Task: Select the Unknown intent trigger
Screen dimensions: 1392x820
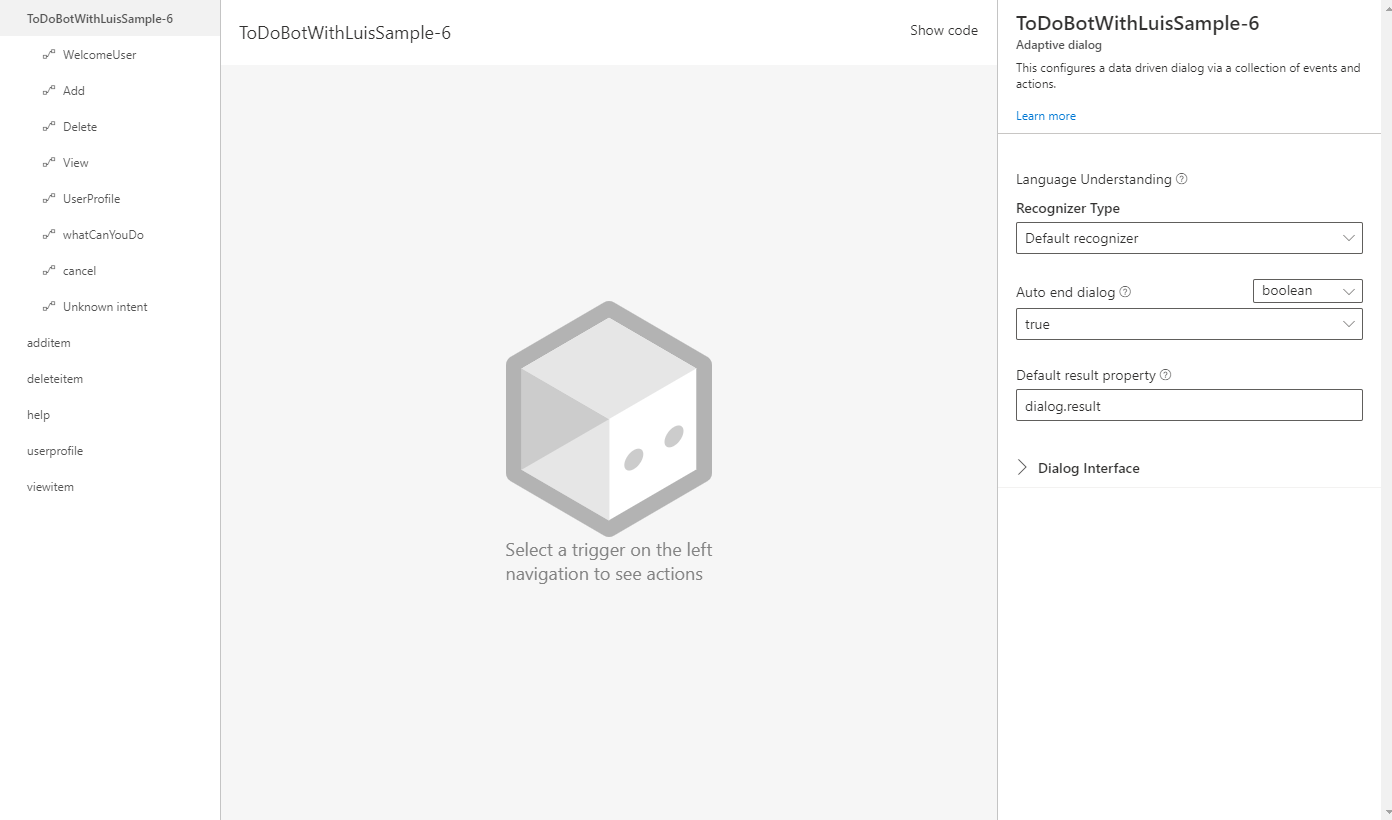Action: click(110, 307)
